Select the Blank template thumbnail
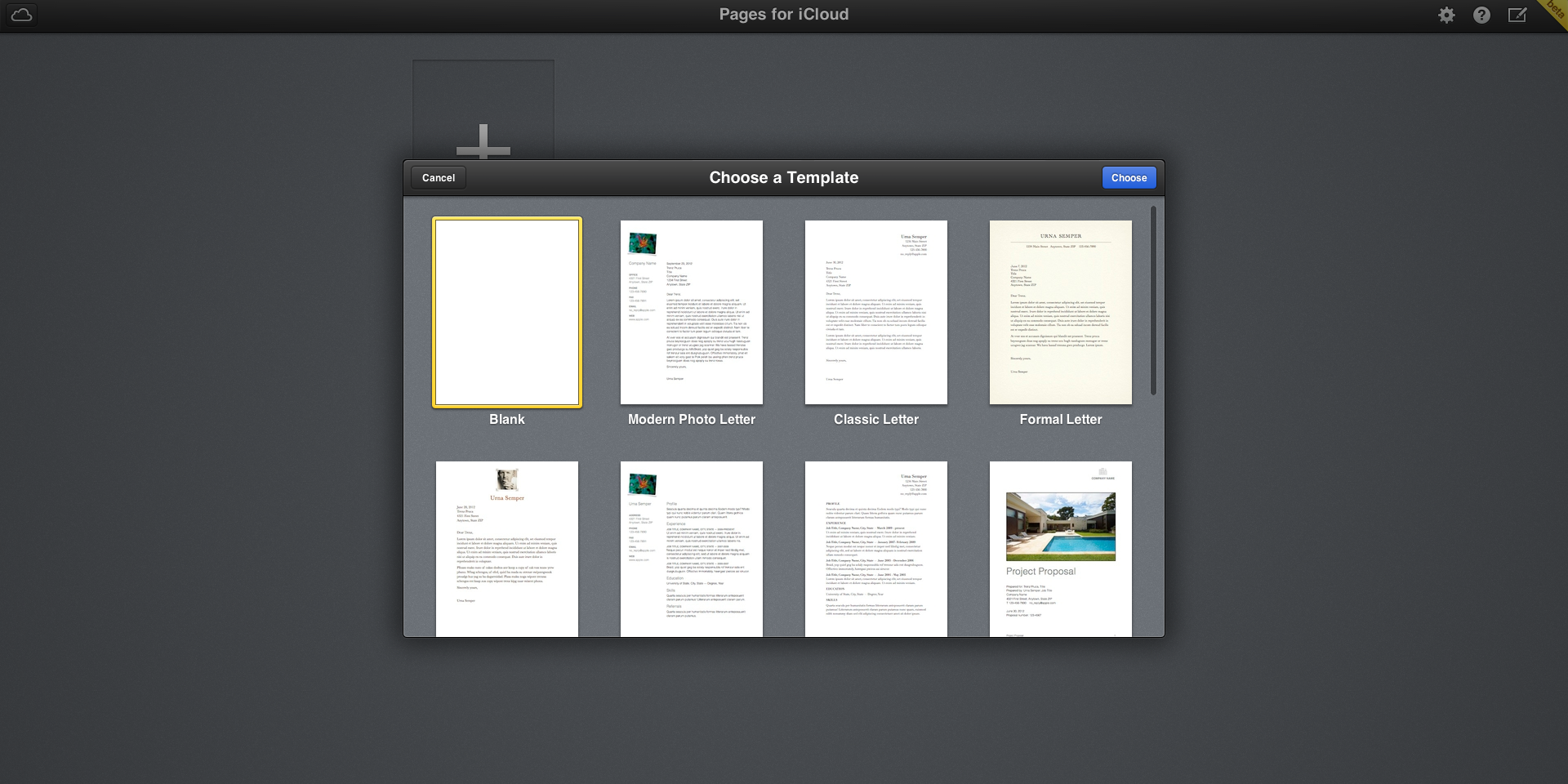The height and width of the screenshot is (784, 1568). tap(507, 312)
